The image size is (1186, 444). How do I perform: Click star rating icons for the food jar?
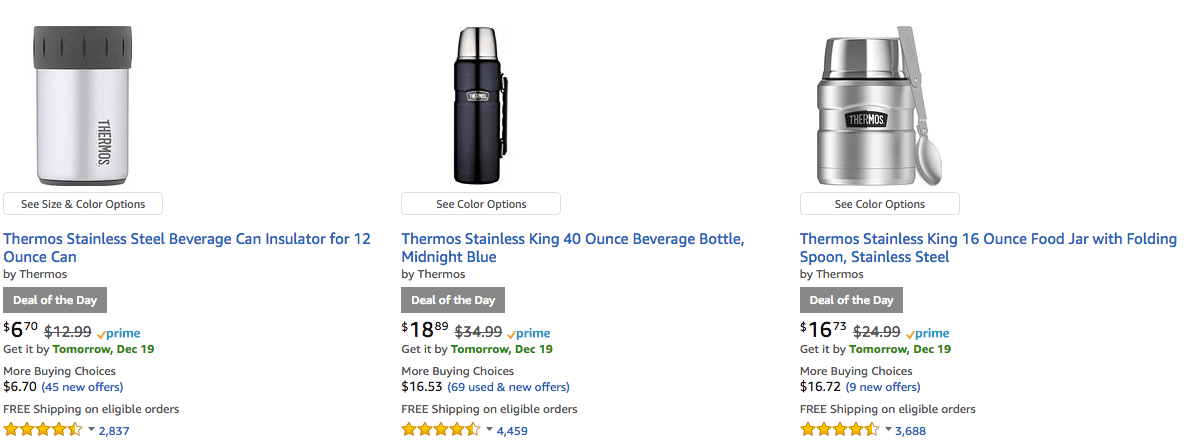click(x=840, y=430)
